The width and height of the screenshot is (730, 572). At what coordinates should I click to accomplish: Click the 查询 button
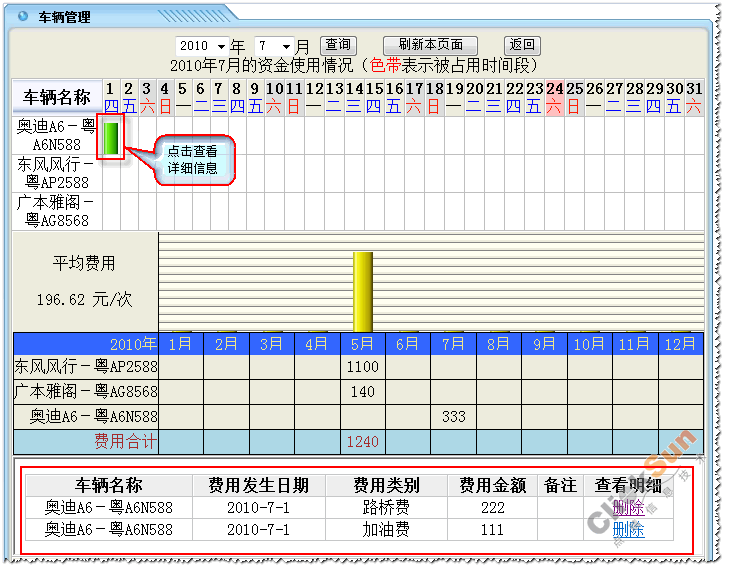[x=338, y=45]
